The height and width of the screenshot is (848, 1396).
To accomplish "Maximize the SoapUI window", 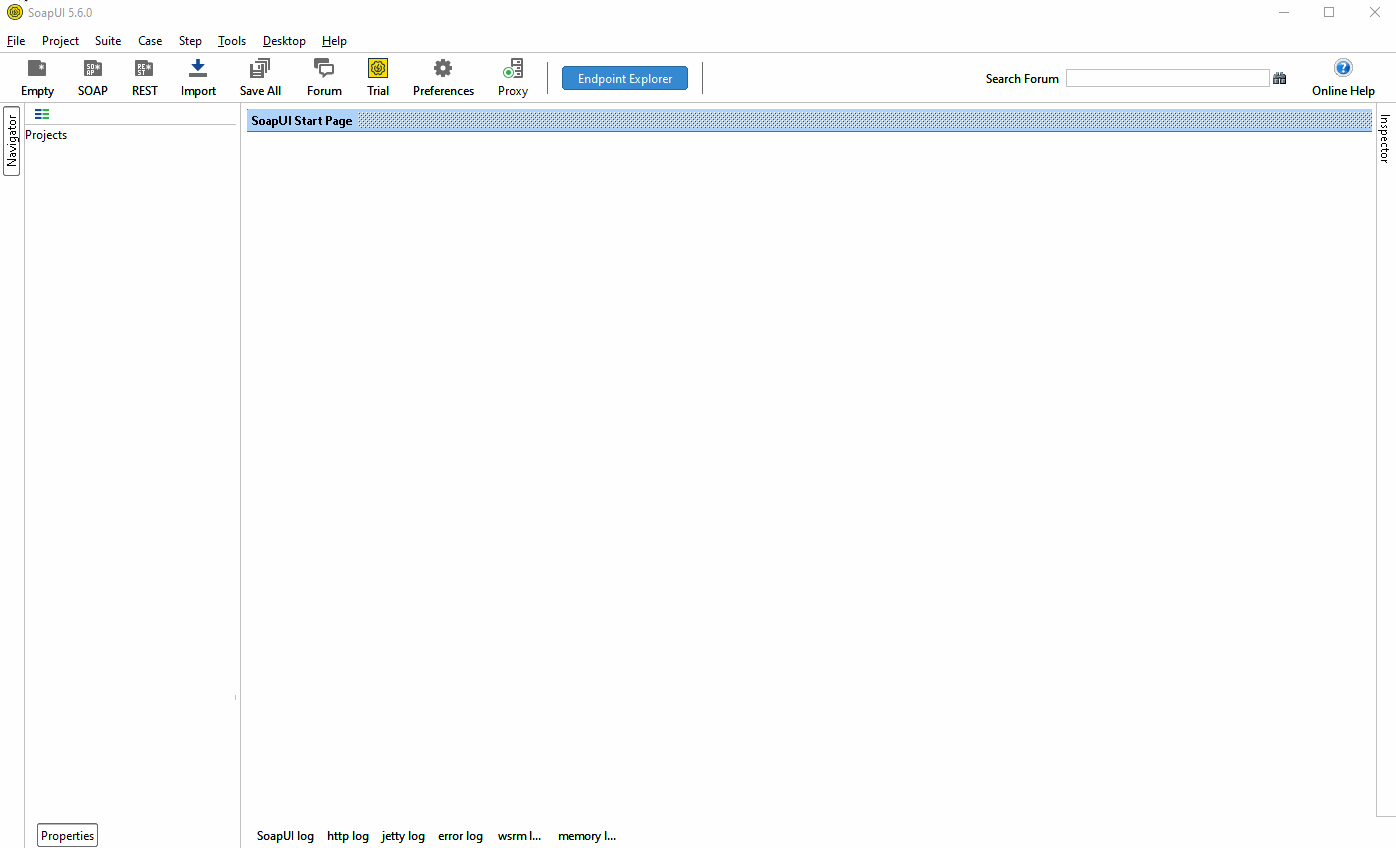I will [x=1329, y=12].
